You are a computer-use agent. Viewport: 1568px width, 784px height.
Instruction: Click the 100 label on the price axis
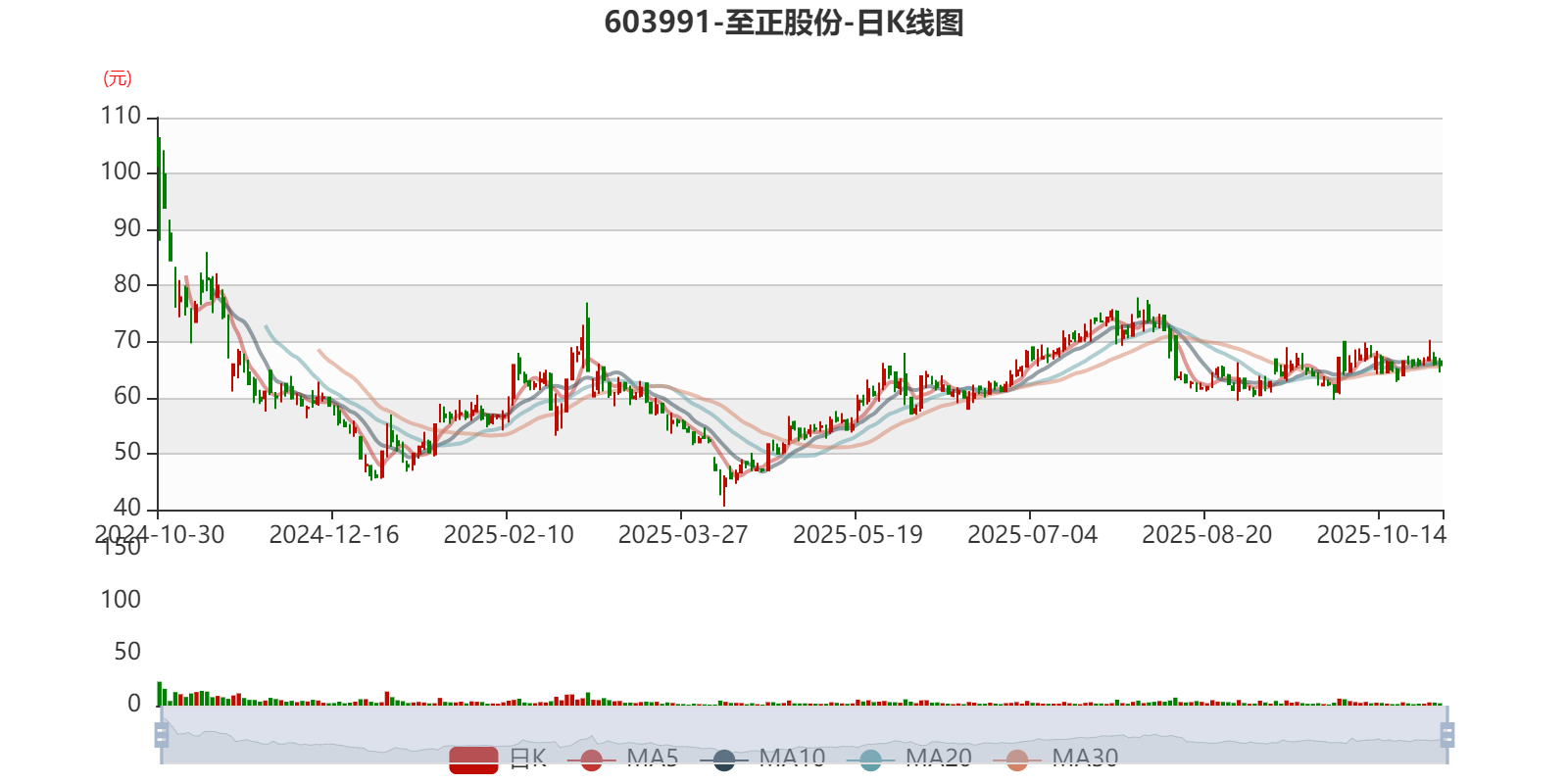point(121,171)
